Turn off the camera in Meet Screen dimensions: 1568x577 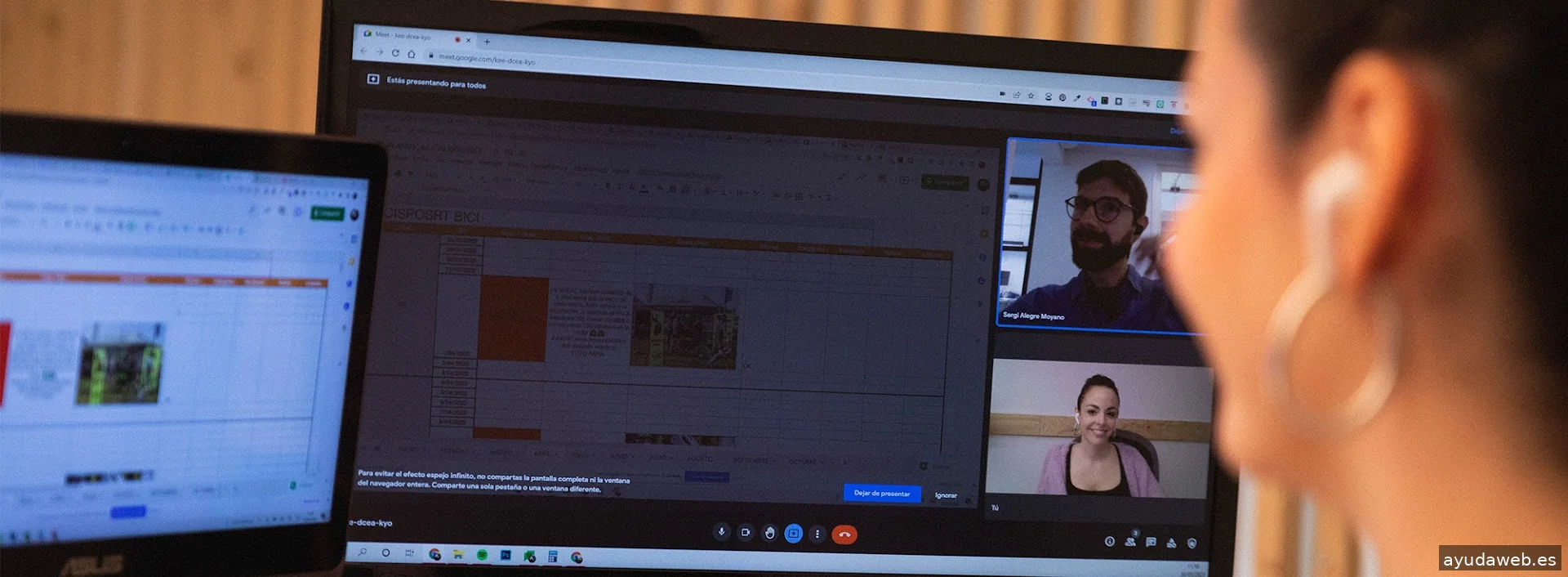[x=745, y=533]
